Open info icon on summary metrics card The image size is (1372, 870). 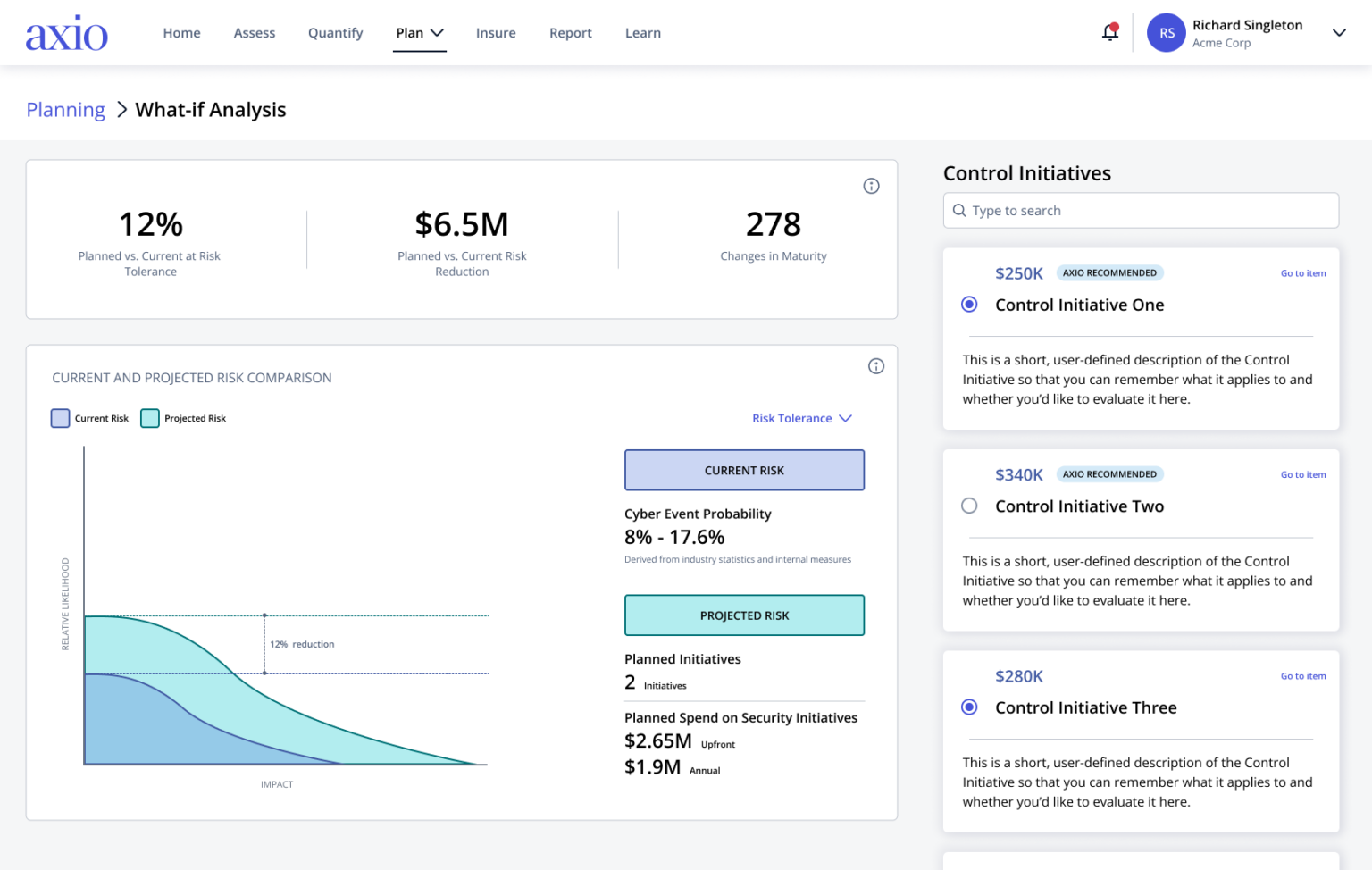point(871,186)
